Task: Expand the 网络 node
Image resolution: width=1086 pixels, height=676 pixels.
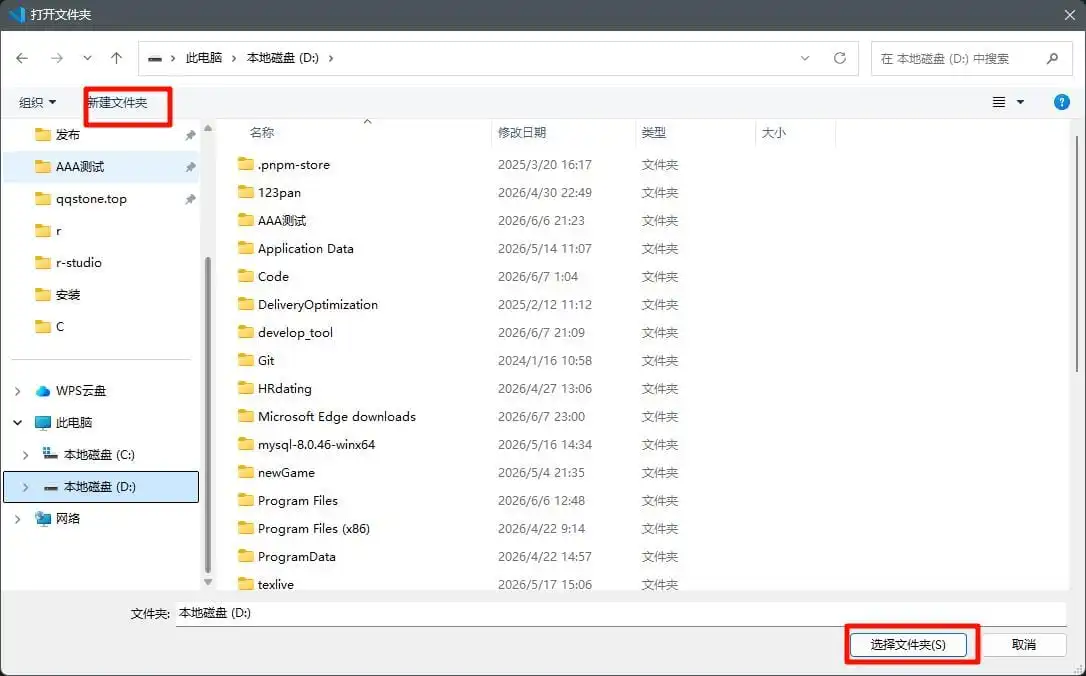Action: [17, 519]
